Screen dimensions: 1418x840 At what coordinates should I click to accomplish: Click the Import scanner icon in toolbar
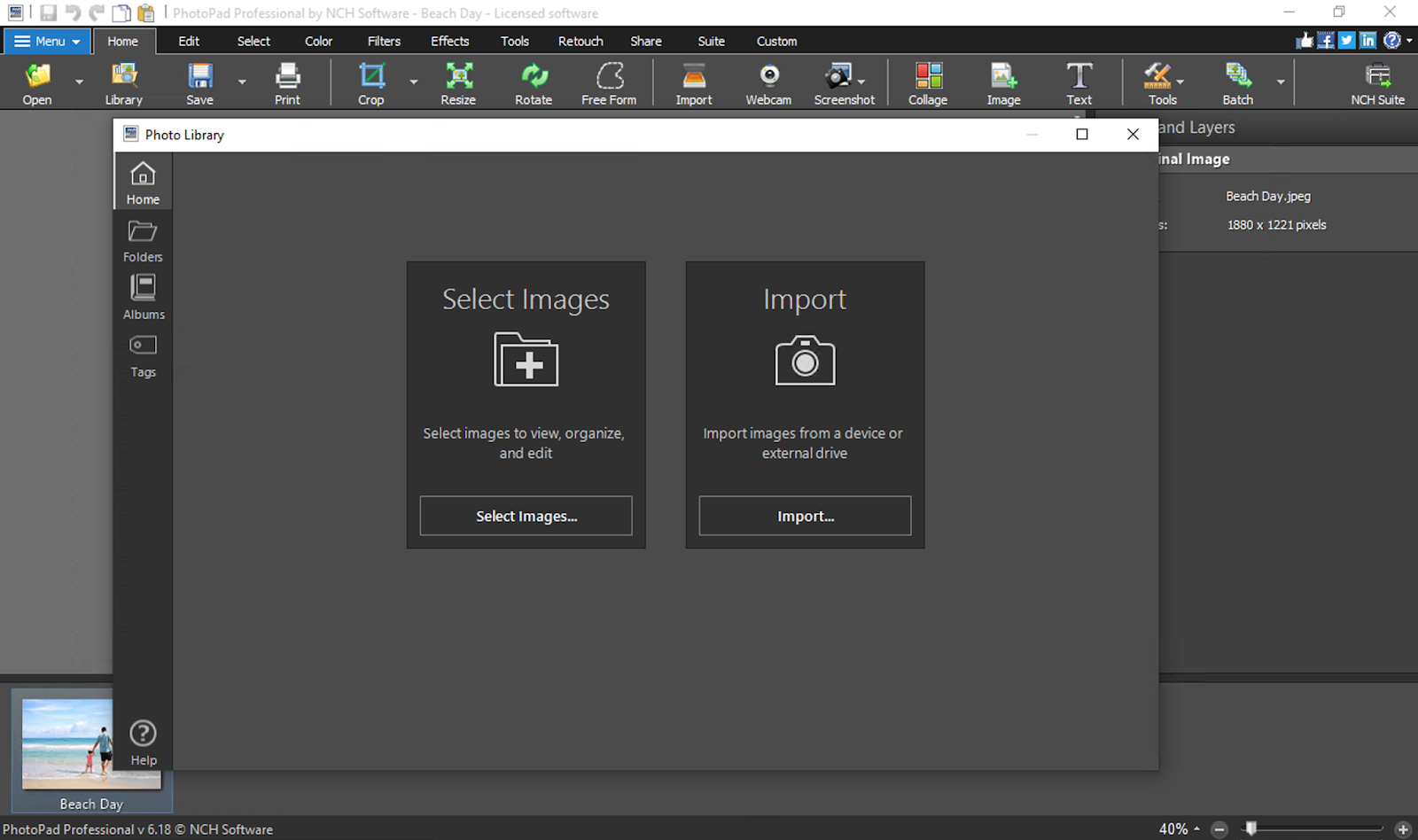694,76
